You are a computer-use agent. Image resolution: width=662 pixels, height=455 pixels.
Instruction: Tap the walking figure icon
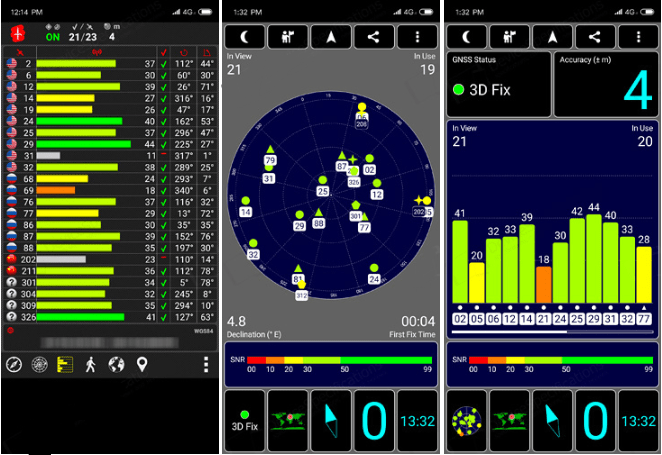(91, 365)
